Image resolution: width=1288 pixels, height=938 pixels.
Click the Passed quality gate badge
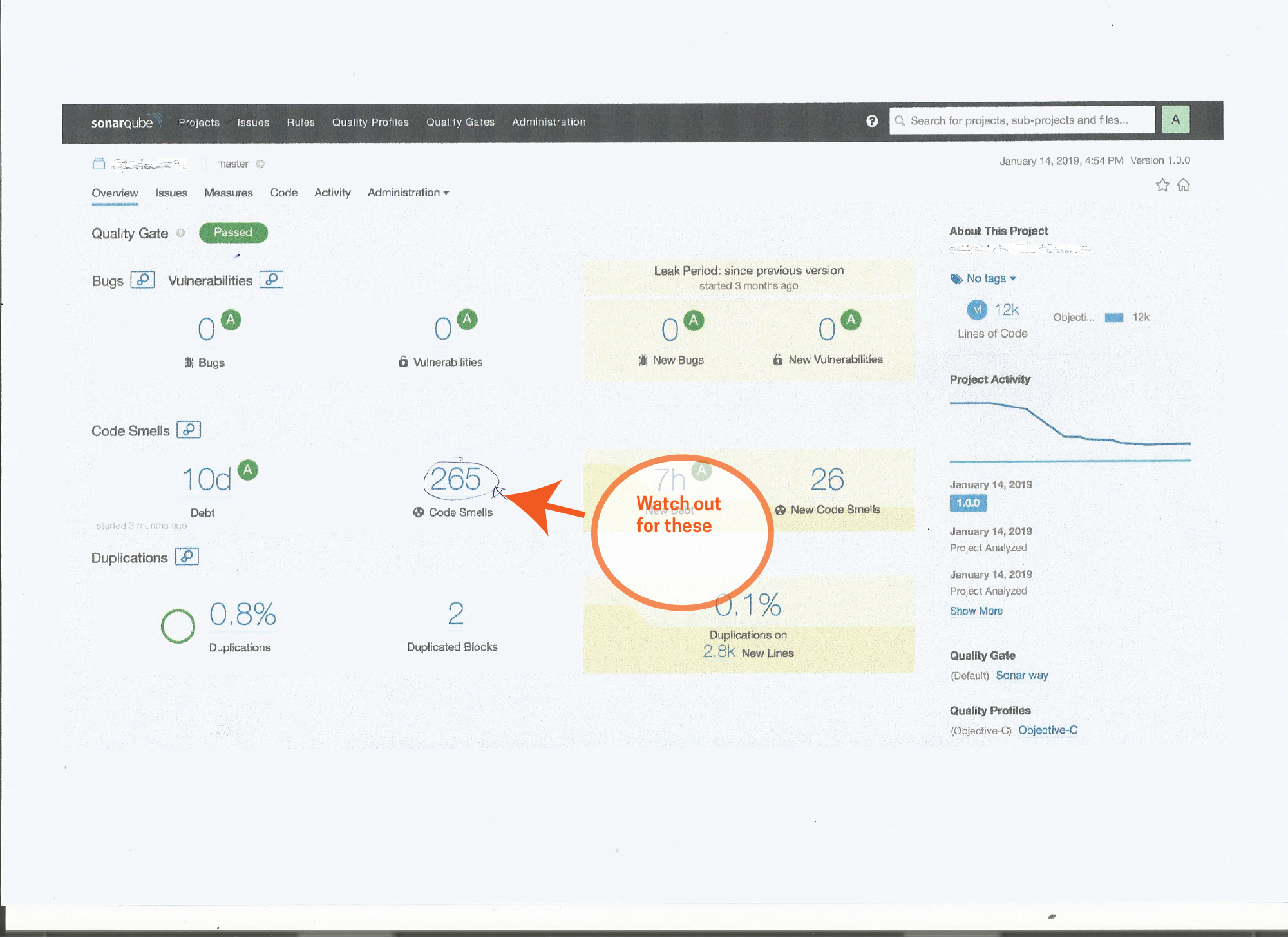[233, 233]
